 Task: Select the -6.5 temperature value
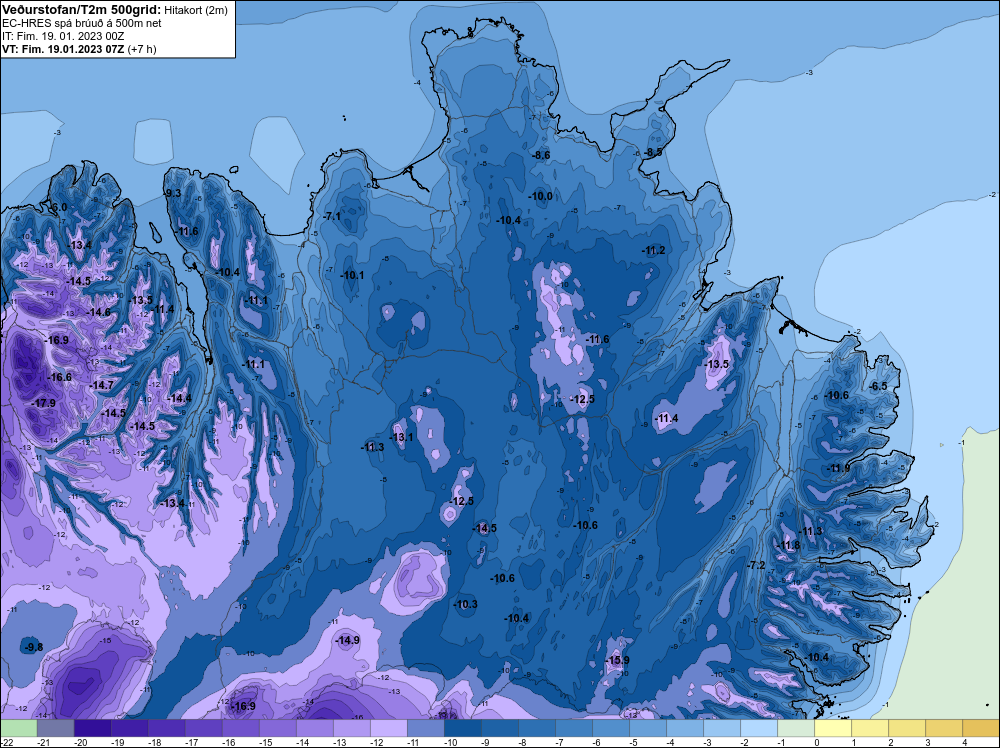[878, 386]
